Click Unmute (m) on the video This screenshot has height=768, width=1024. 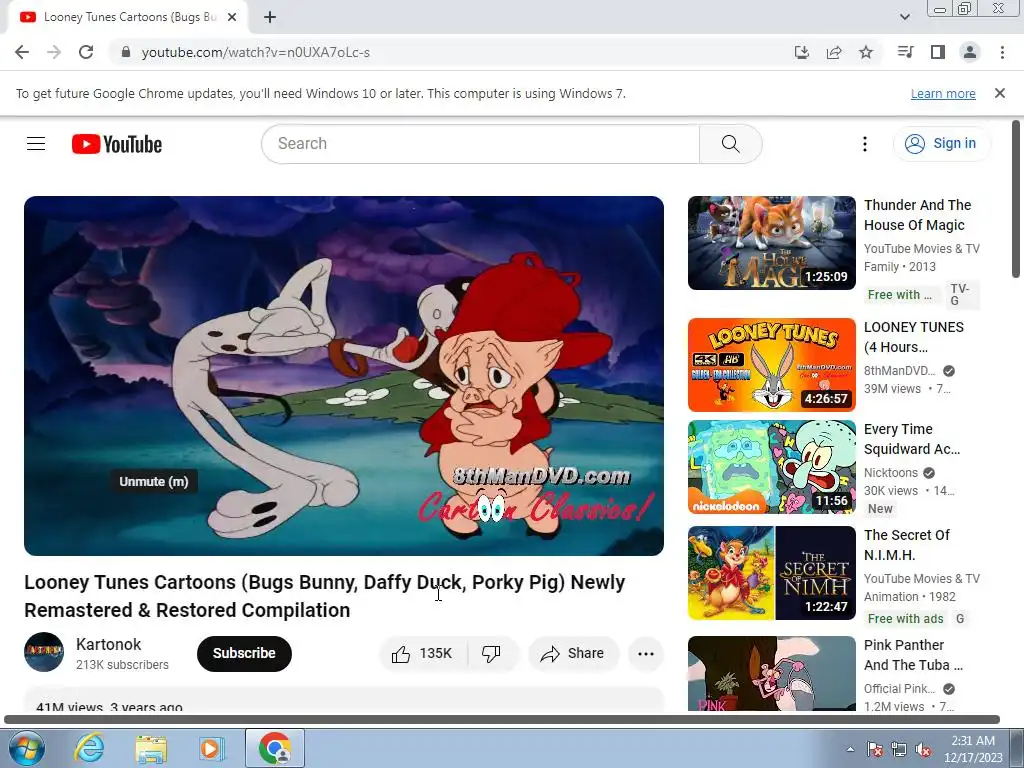coord(153,482)
